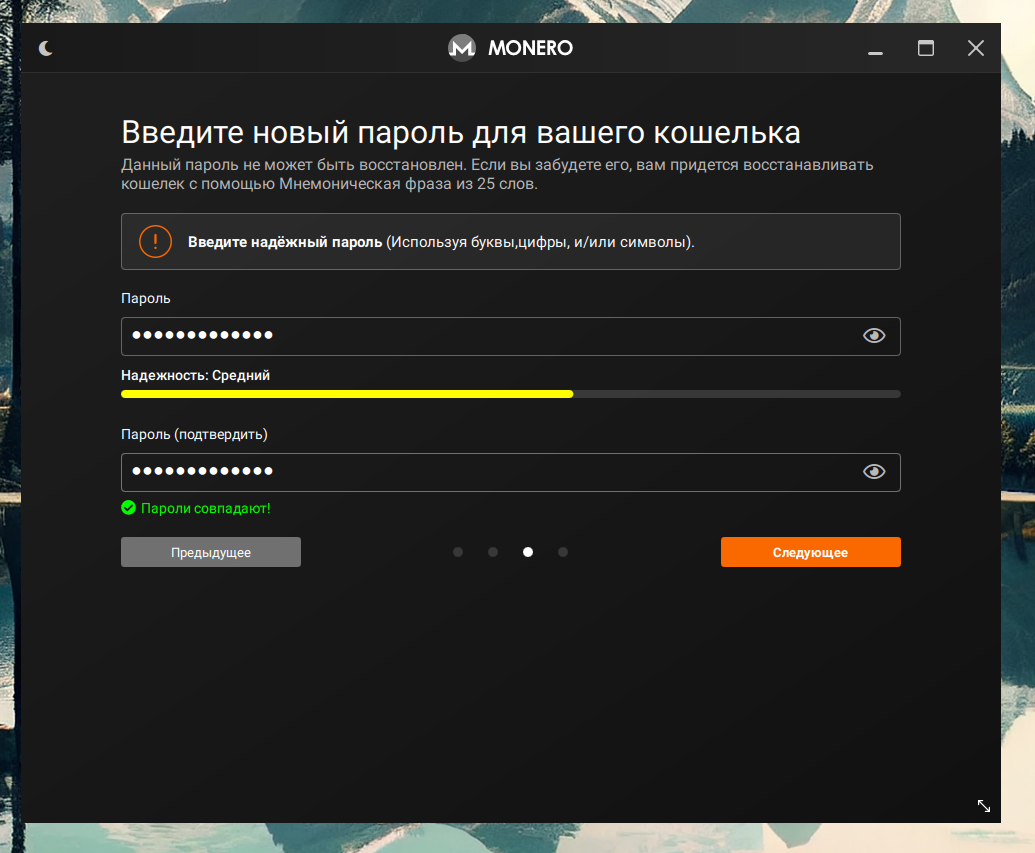Viewport: 1035px width, 853px height.
Task: Toggle the moon icon for dark theme
Action: coord(46,47)
